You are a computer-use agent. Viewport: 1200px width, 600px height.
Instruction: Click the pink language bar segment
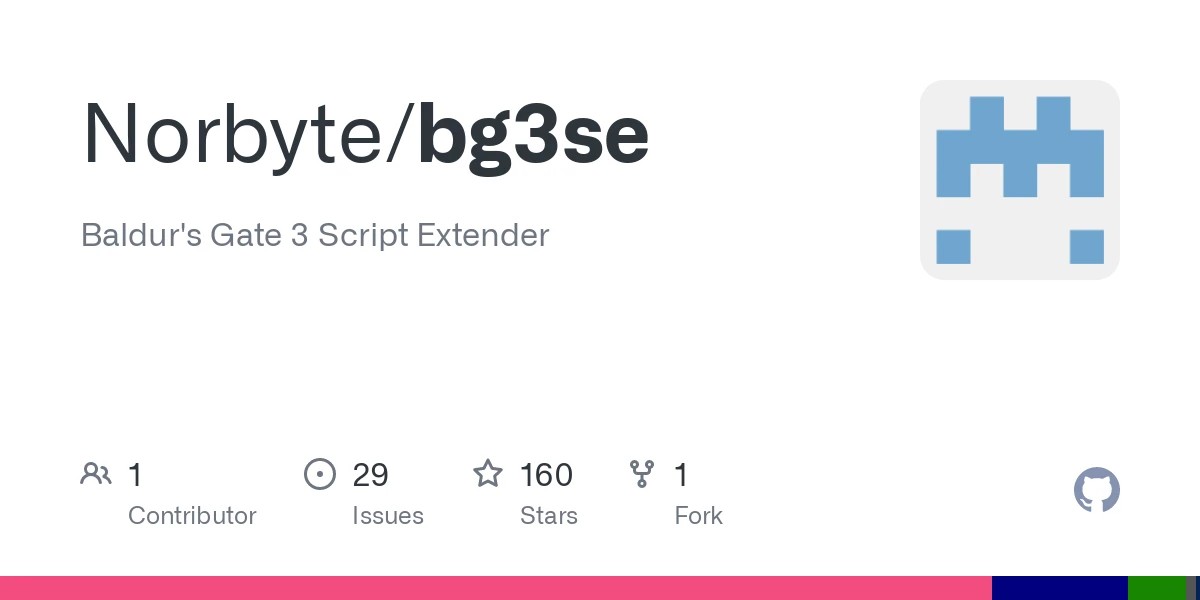[496, 588]
